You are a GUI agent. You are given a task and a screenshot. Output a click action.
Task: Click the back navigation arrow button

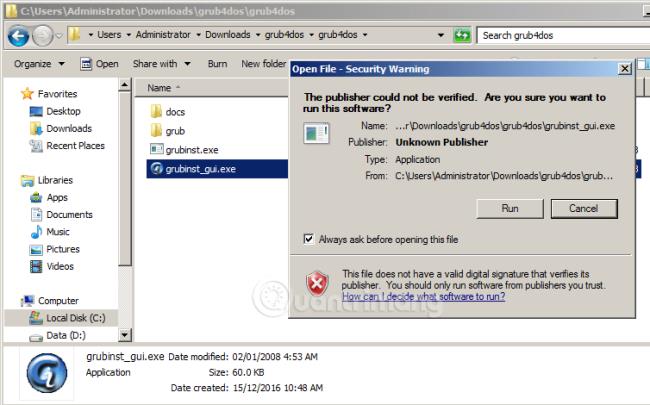coord(18,36)
